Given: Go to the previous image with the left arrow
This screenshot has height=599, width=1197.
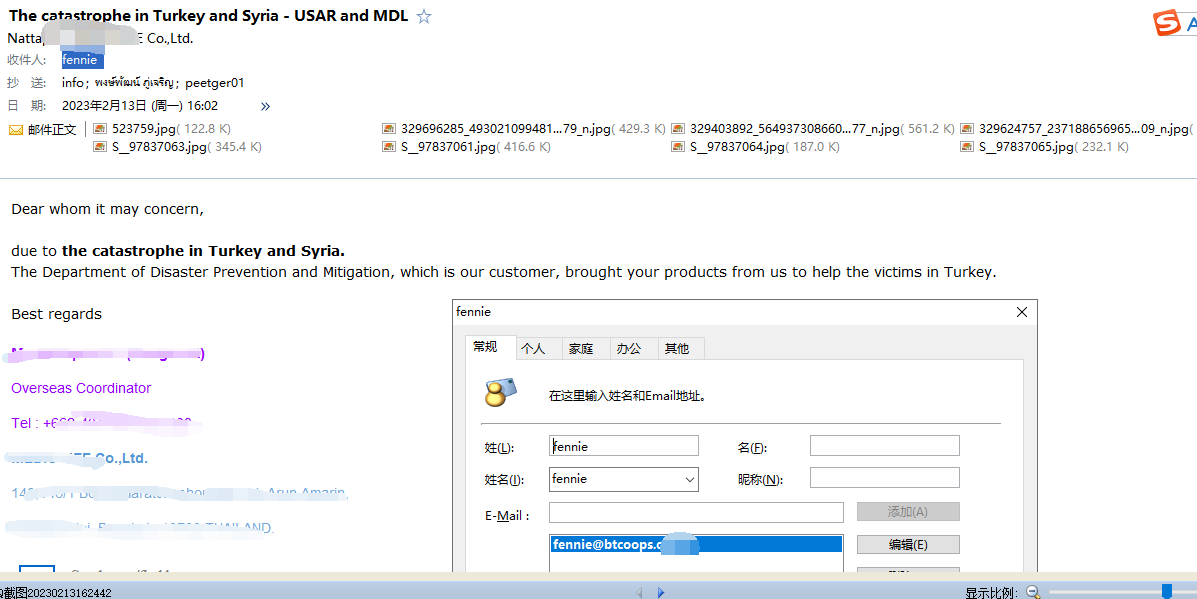Looking at the screenshot, I should point(639,592).
